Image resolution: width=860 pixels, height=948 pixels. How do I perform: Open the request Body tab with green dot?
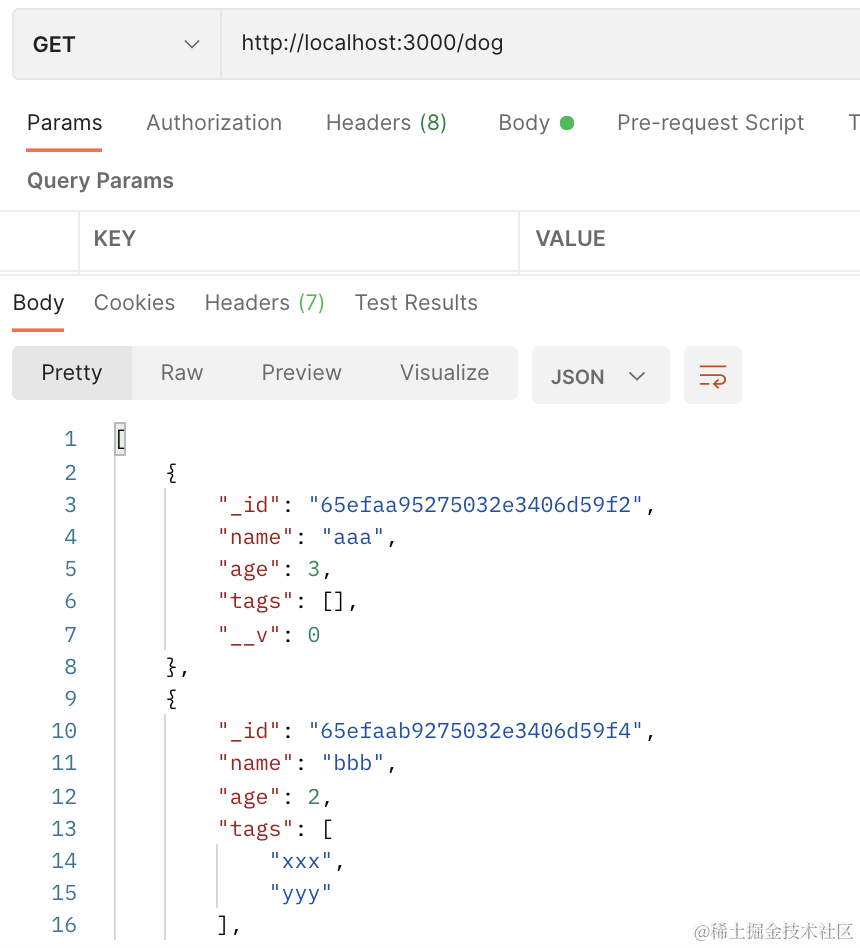pyautogui.click(x=535, y=123)
